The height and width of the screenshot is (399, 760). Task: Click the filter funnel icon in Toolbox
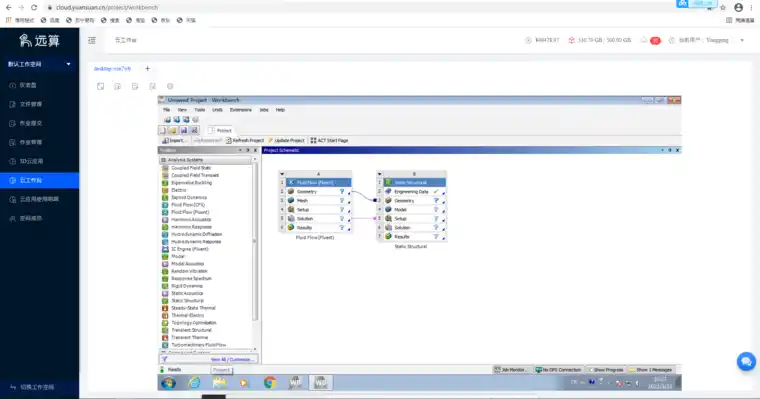[164, 359]
